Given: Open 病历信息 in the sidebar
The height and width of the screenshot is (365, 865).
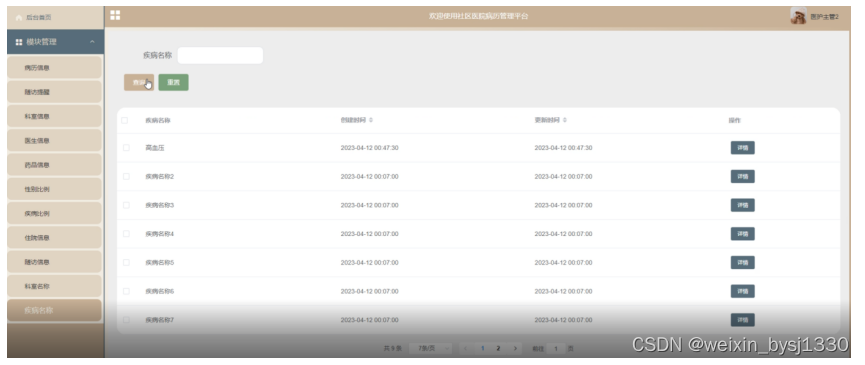Looking at the screenshot, I should point(54,68).
